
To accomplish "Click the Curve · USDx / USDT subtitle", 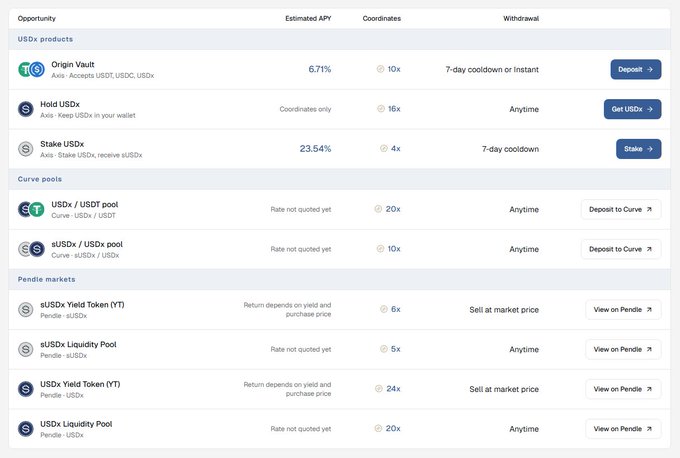I will (83, 216).
